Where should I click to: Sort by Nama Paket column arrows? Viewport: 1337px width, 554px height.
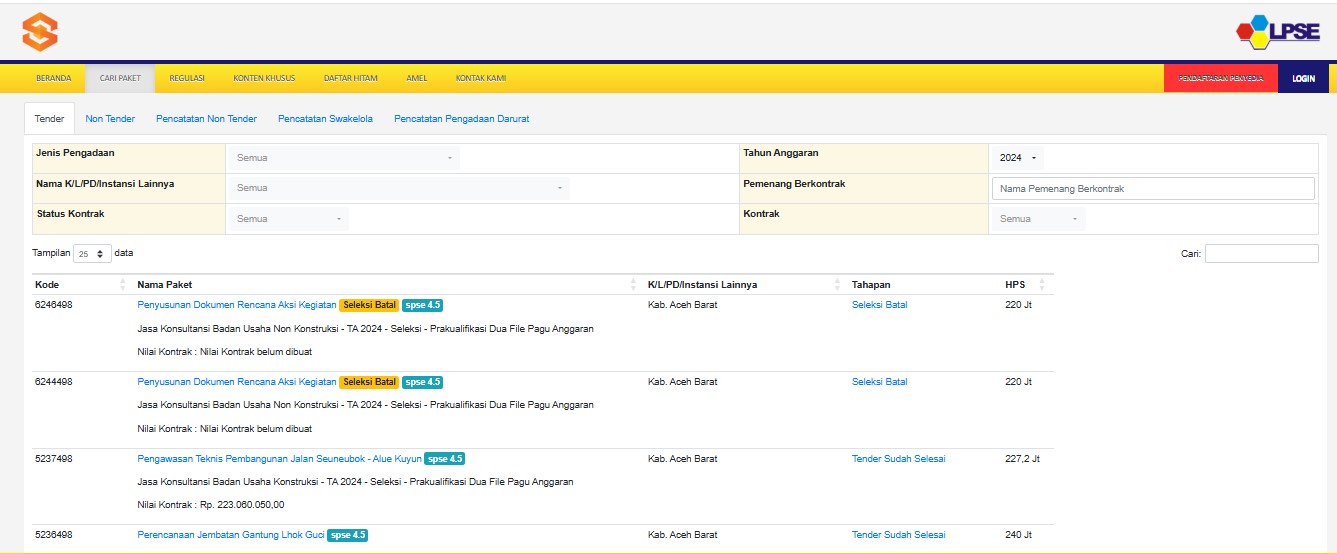[x=633, y=285]
